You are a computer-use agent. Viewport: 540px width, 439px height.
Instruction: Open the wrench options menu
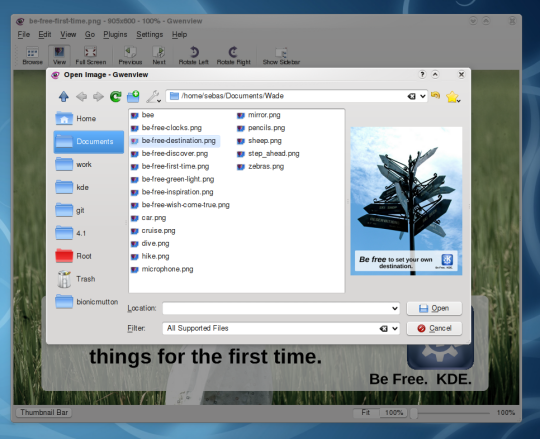pyautogui.click(x=153, y=96)
